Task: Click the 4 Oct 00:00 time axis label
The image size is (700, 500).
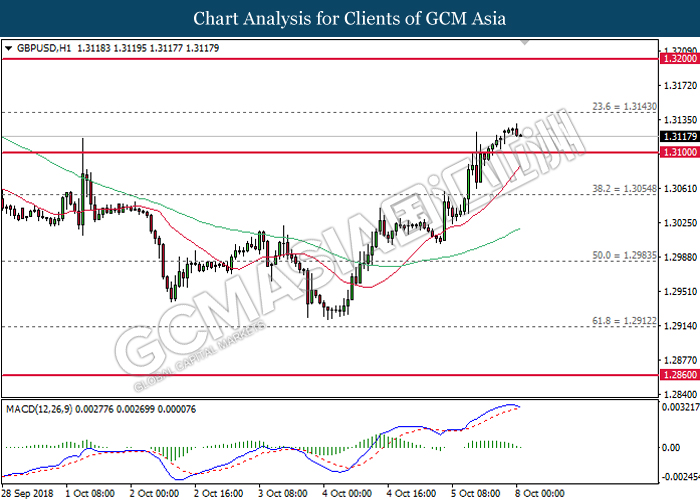Action: [x=347, y=493]
